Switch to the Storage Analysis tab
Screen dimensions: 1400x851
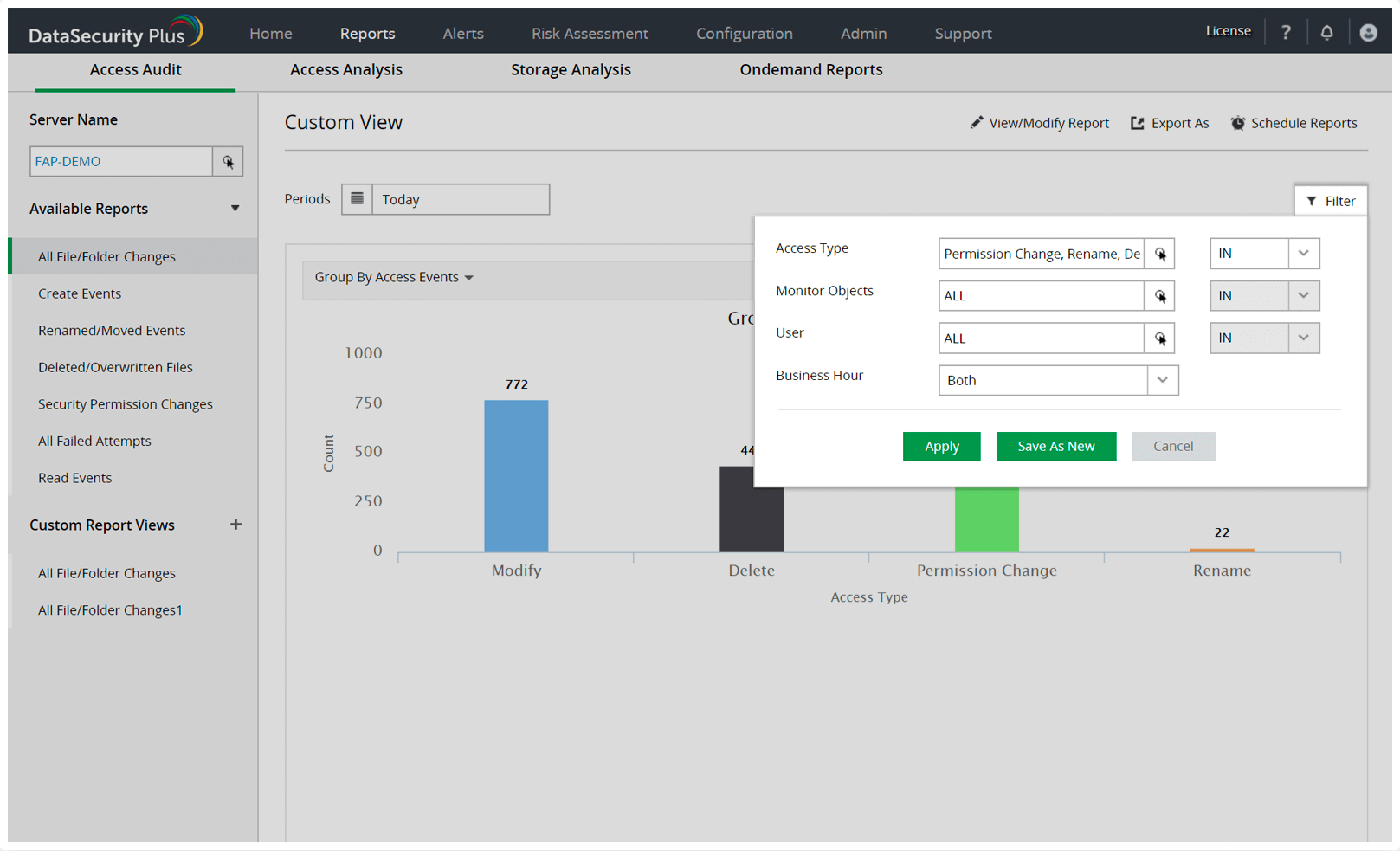pyautogui.click(x=571, y=69)
